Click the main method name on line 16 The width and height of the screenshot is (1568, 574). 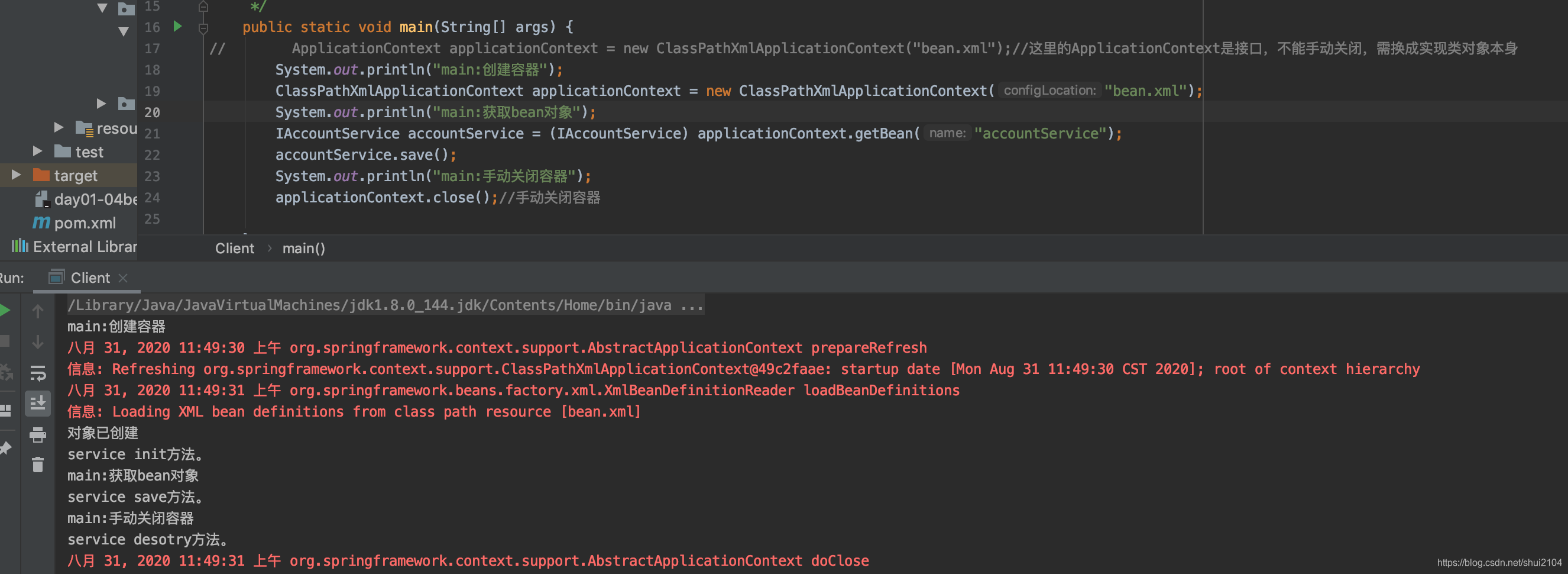tap(416, 27)
